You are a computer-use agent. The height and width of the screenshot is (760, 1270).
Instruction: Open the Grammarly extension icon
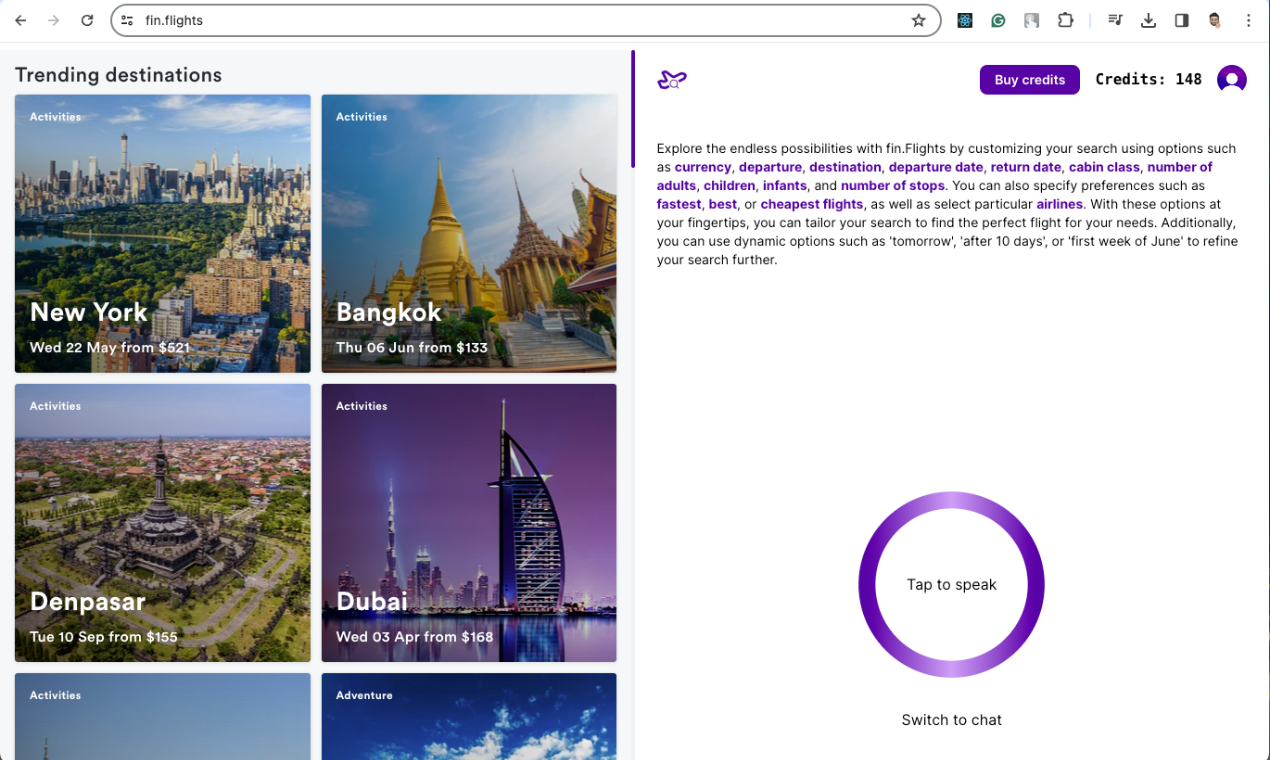[998, 20]
